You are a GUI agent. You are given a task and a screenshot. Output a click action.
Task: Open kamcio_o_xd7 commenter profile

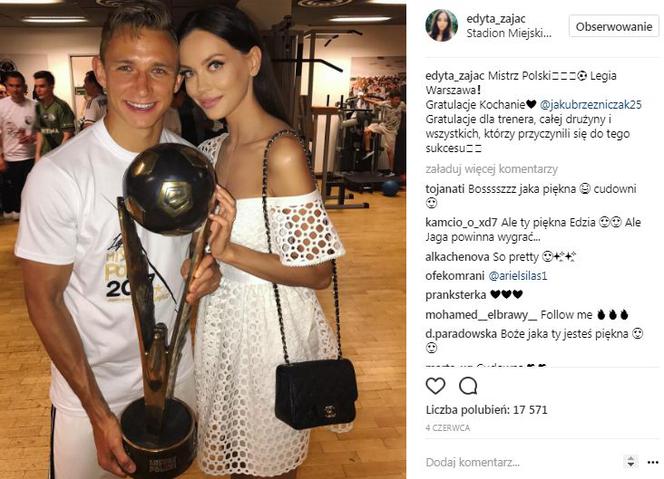click(x=462, y=222)
